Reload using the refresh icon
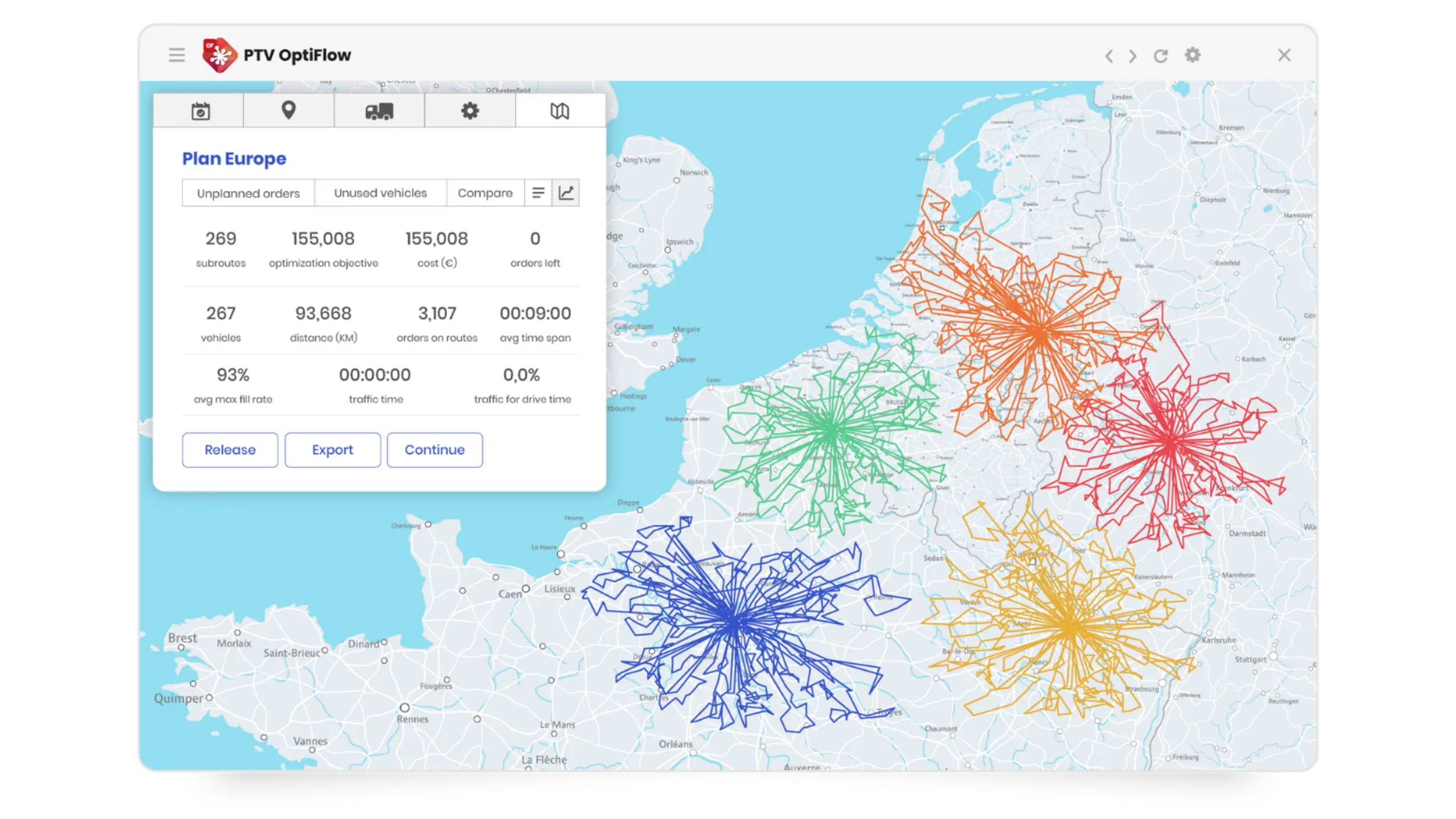Screen dimensions: 1456x819 click(1161, 56)
